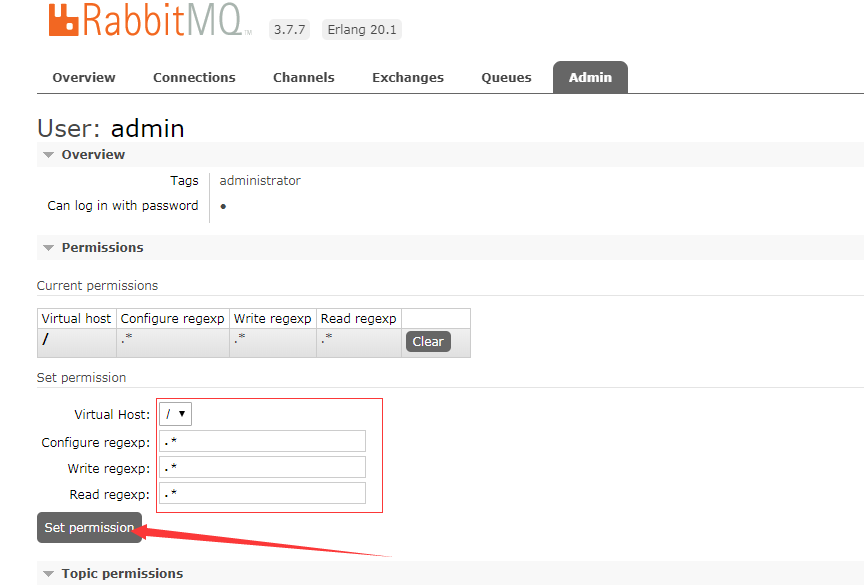Switch to the Connections tab

(194, 78)
